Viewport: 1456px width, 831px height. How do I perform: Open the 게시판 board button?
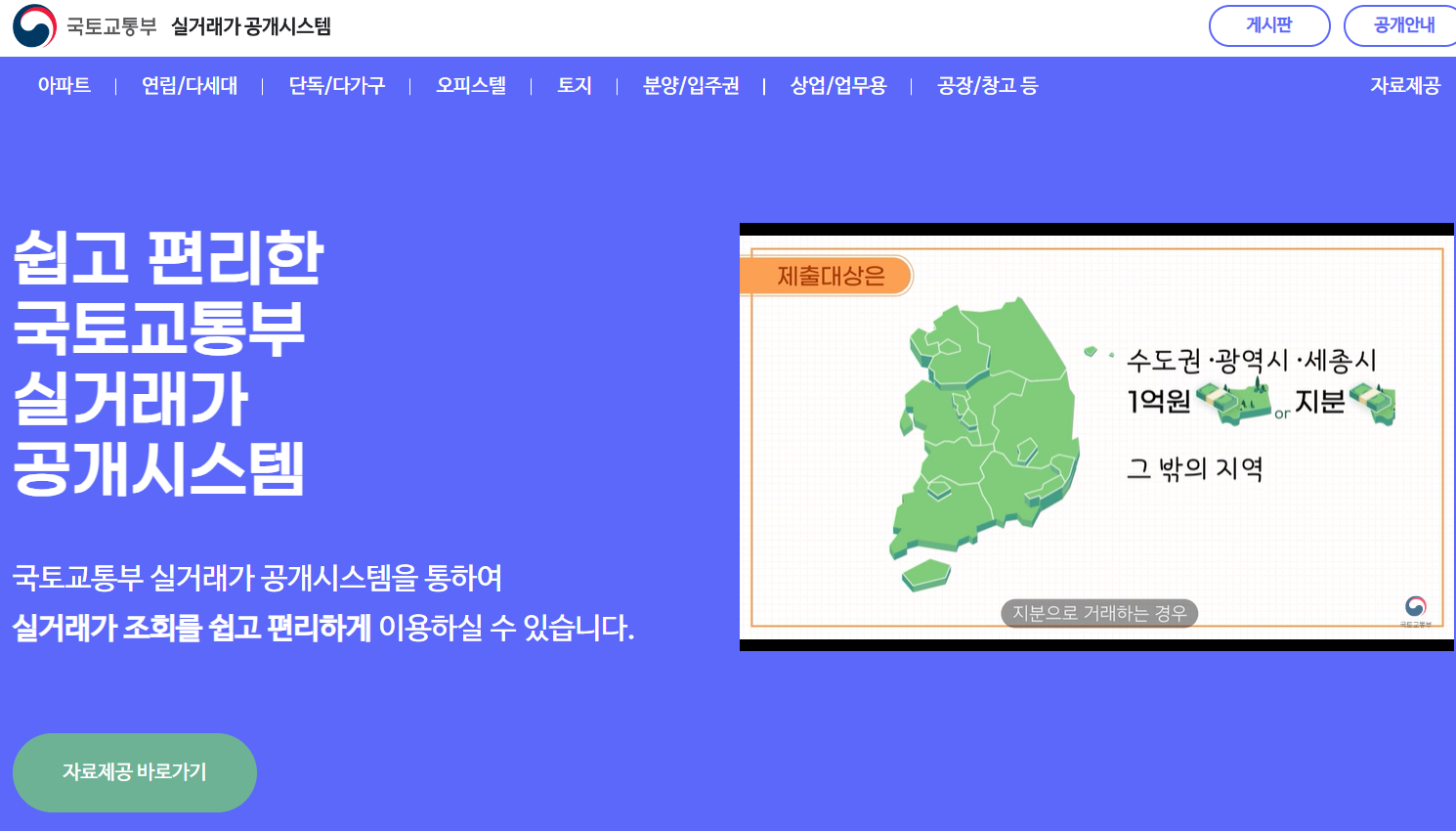(1269, 25)
